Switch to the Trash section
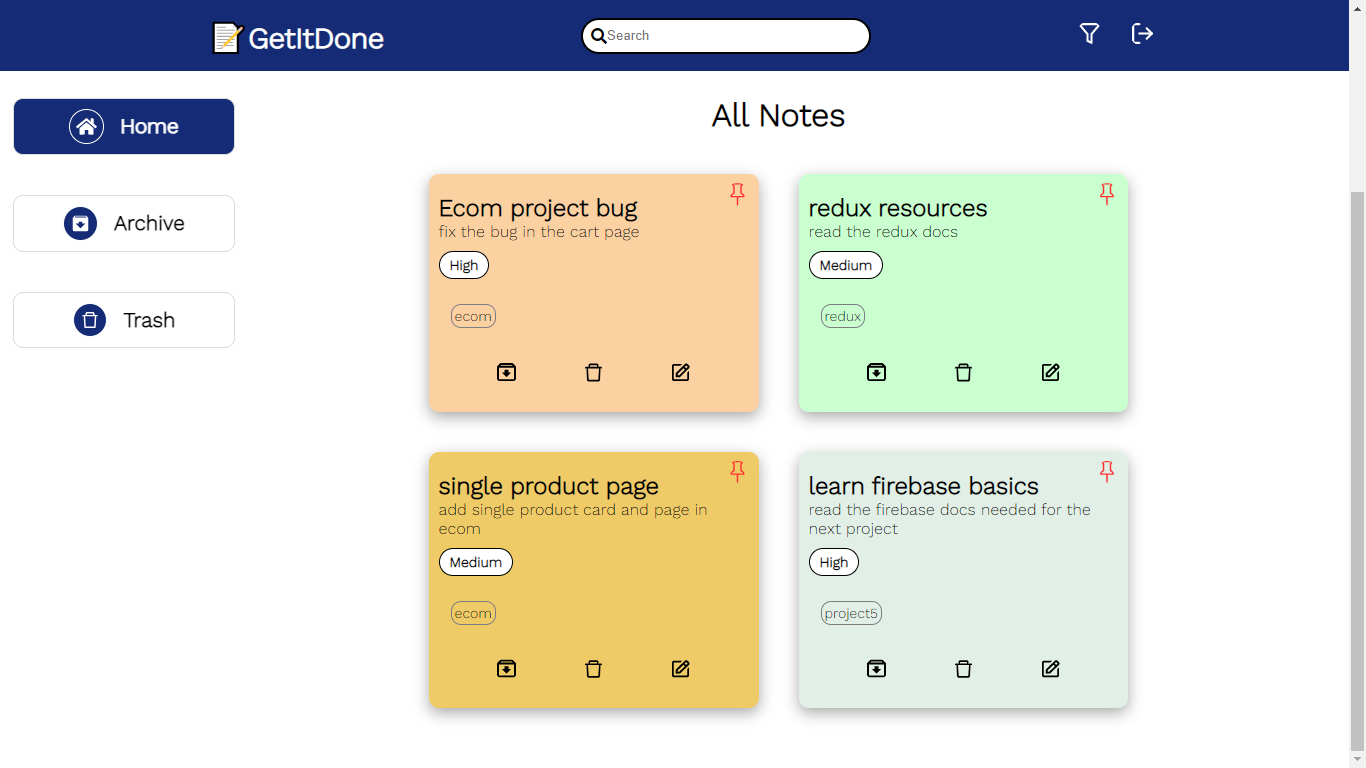Image resolution: width=1366 pixels, height=768 pixels. pos(123,320)
